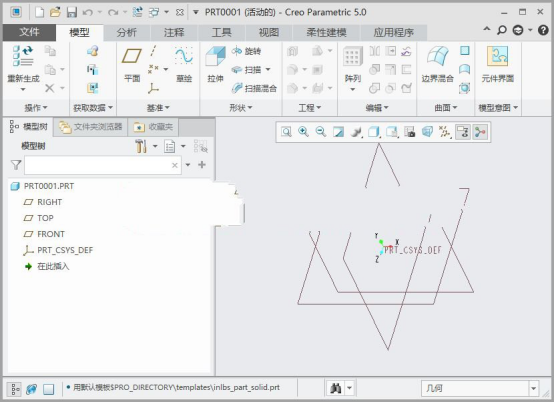Focus the model tree search field
This screenshot has height=402, width=554.
pos(102,165)
